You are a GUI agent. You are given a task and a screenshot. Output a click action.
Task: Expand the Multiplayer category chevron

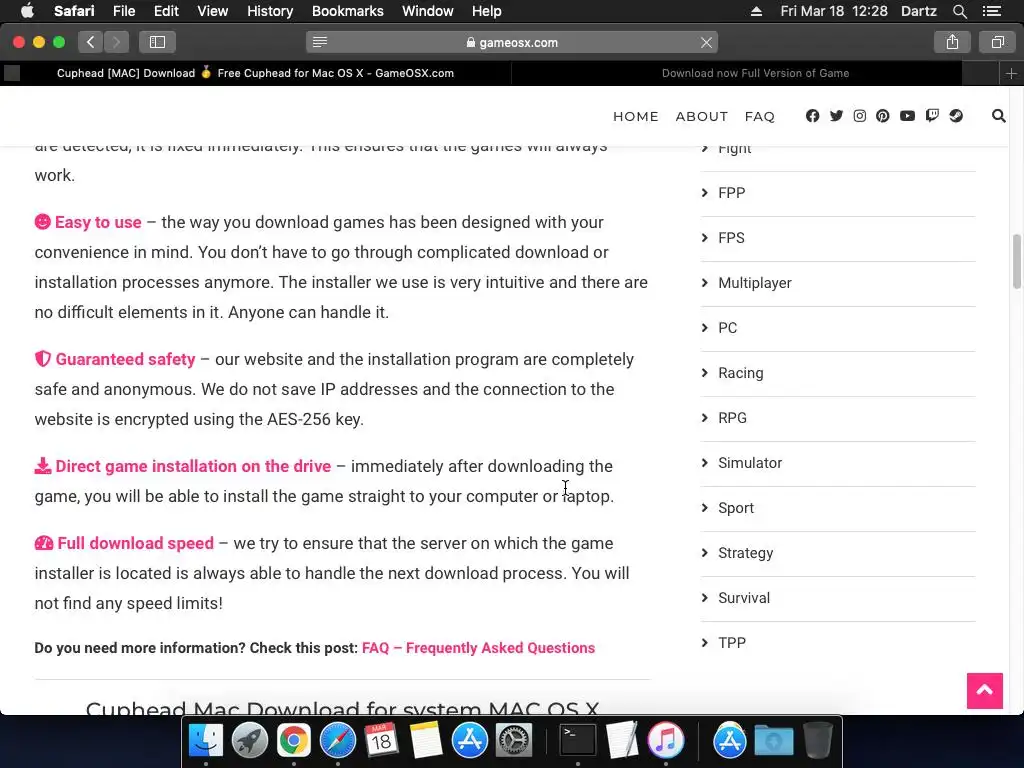[705, 283]
